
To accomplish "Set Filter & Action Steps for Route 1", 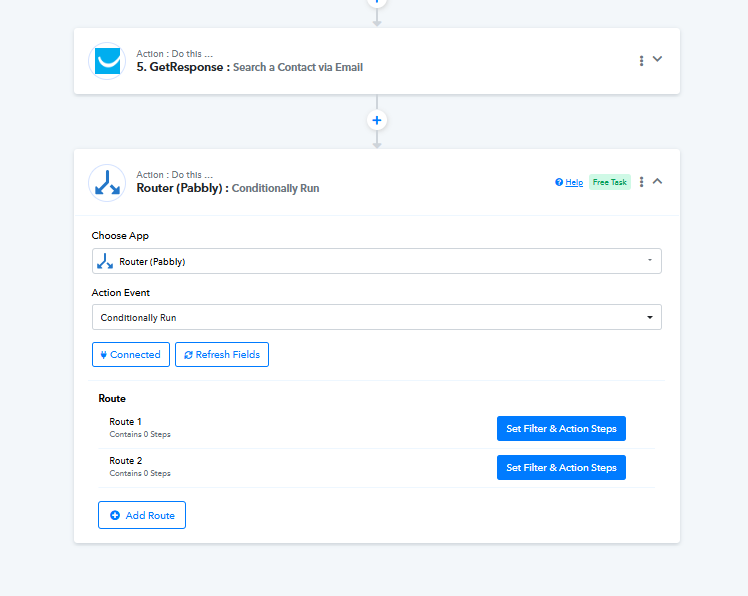I will pos(561,428).
